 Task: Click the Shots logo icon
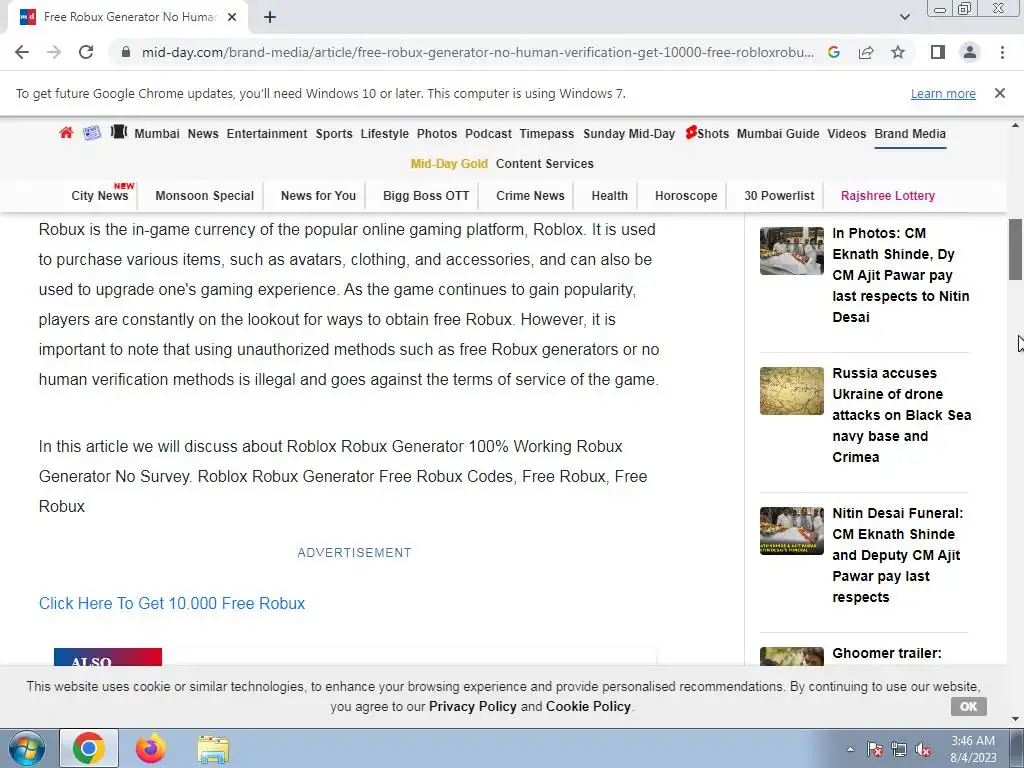tap(690, 133)
